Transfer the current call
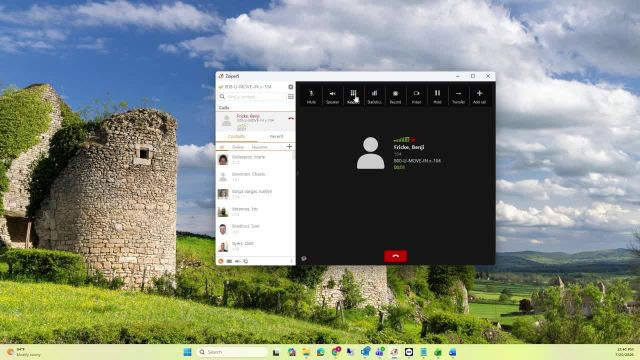The height and width of the screenshot is (360, 640). tap(458, 97)
